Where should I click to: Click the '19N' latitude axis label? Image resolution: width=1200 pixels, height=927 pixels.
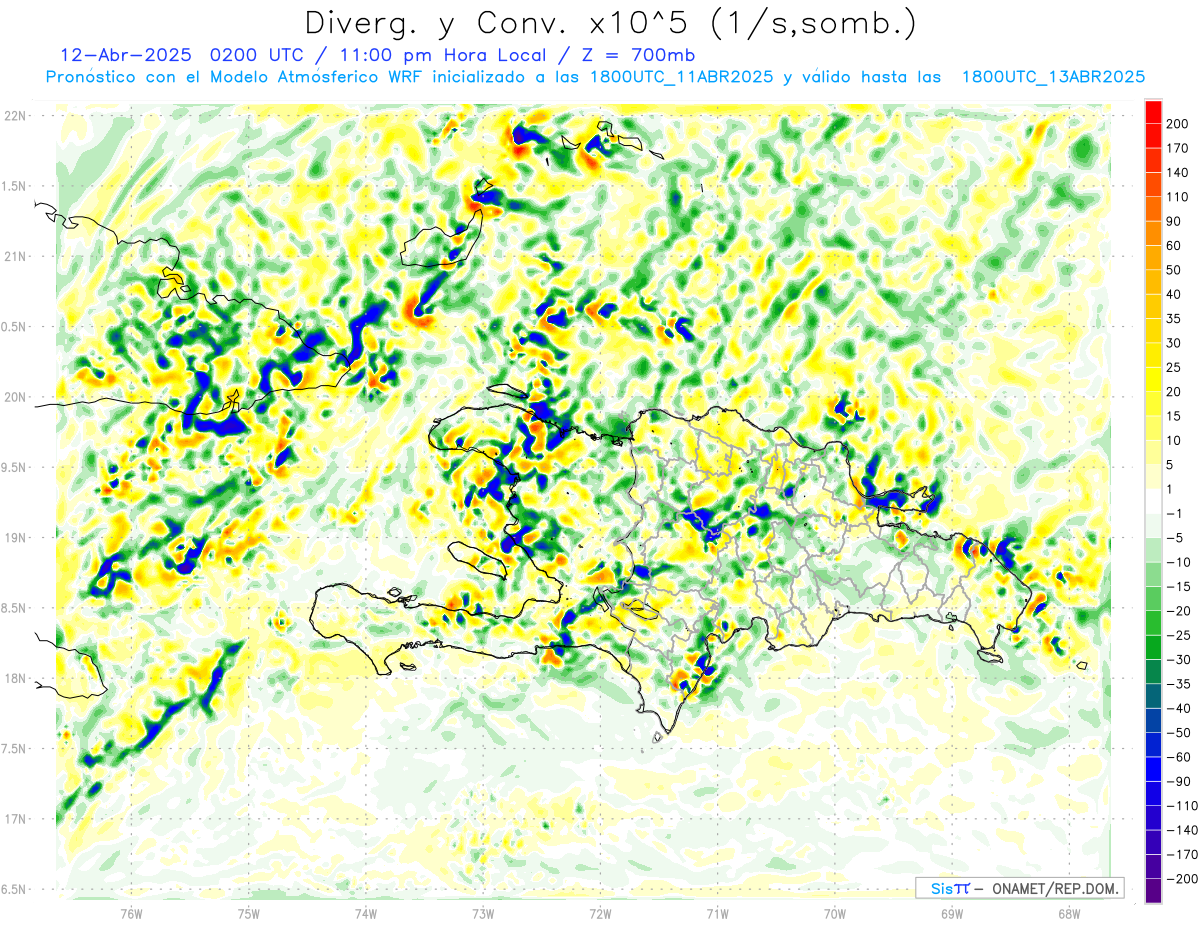pyautogui.click(x=14, y=537)
